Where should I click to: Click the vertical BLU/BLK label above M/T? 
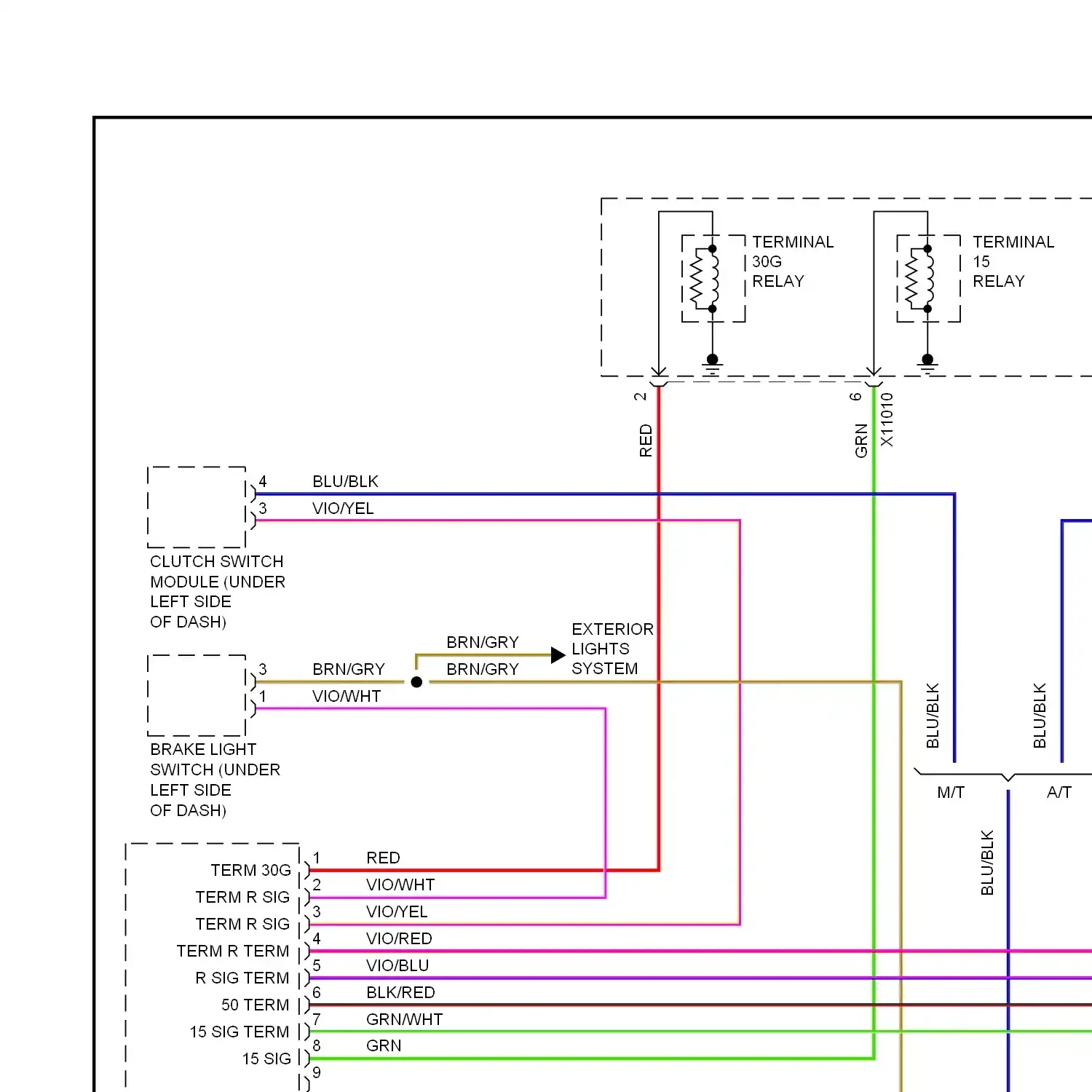(933, 716)
